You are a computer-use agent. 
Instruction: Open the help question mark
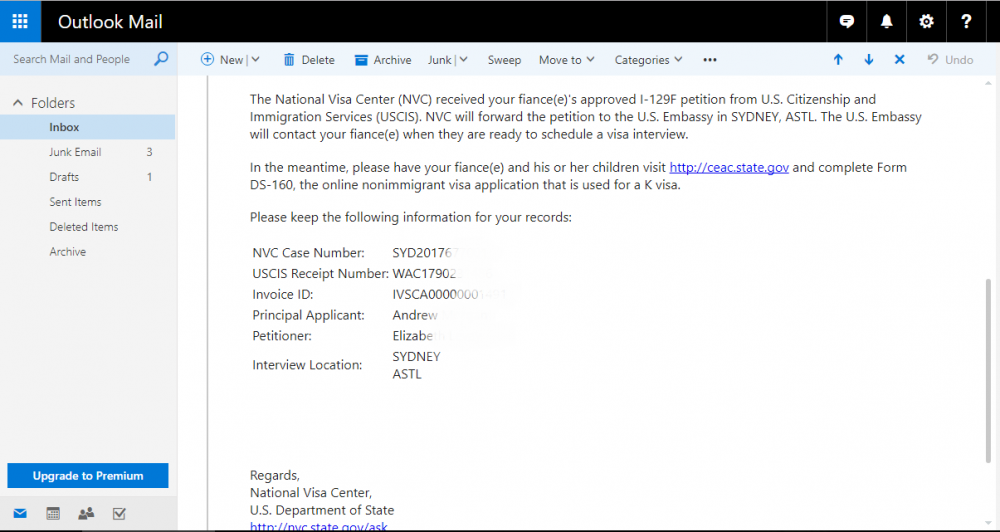coord(966,22)
